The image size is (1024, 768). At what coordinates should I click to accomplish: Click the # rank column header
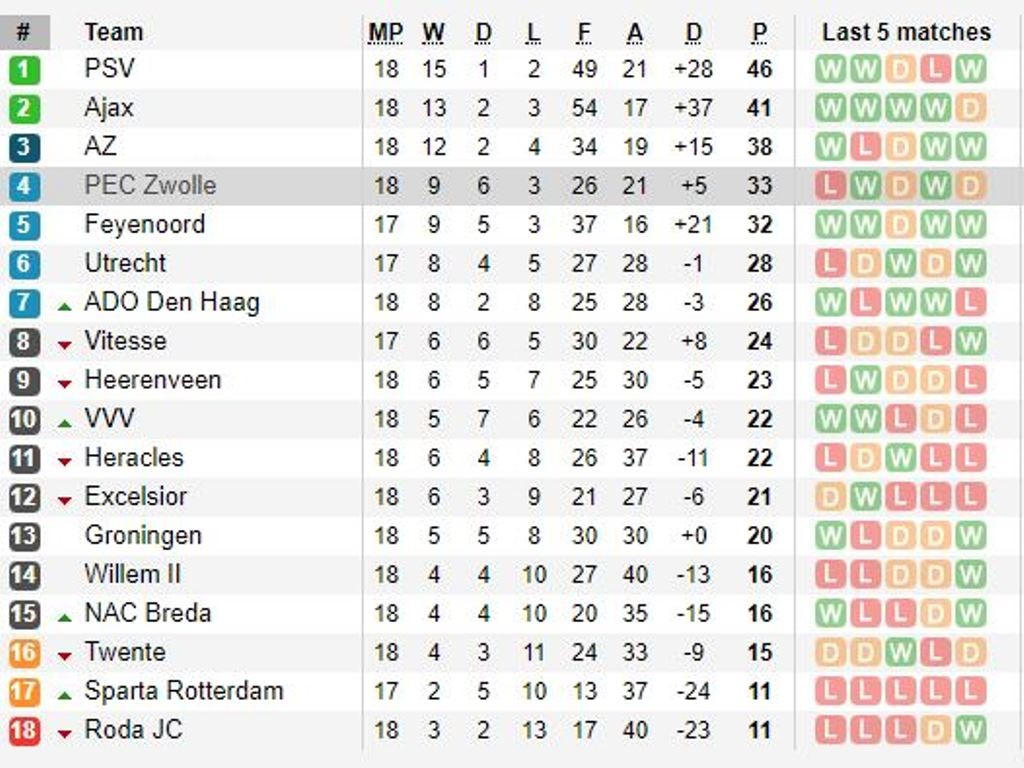[24, 32]
